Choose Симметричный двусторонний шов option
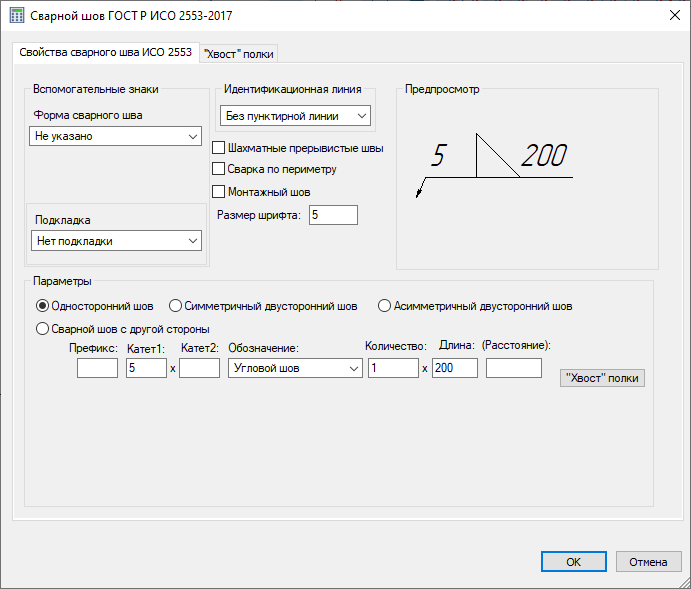Image resolution: width=691 pixels, height=589 pixels. click(176, 306)
